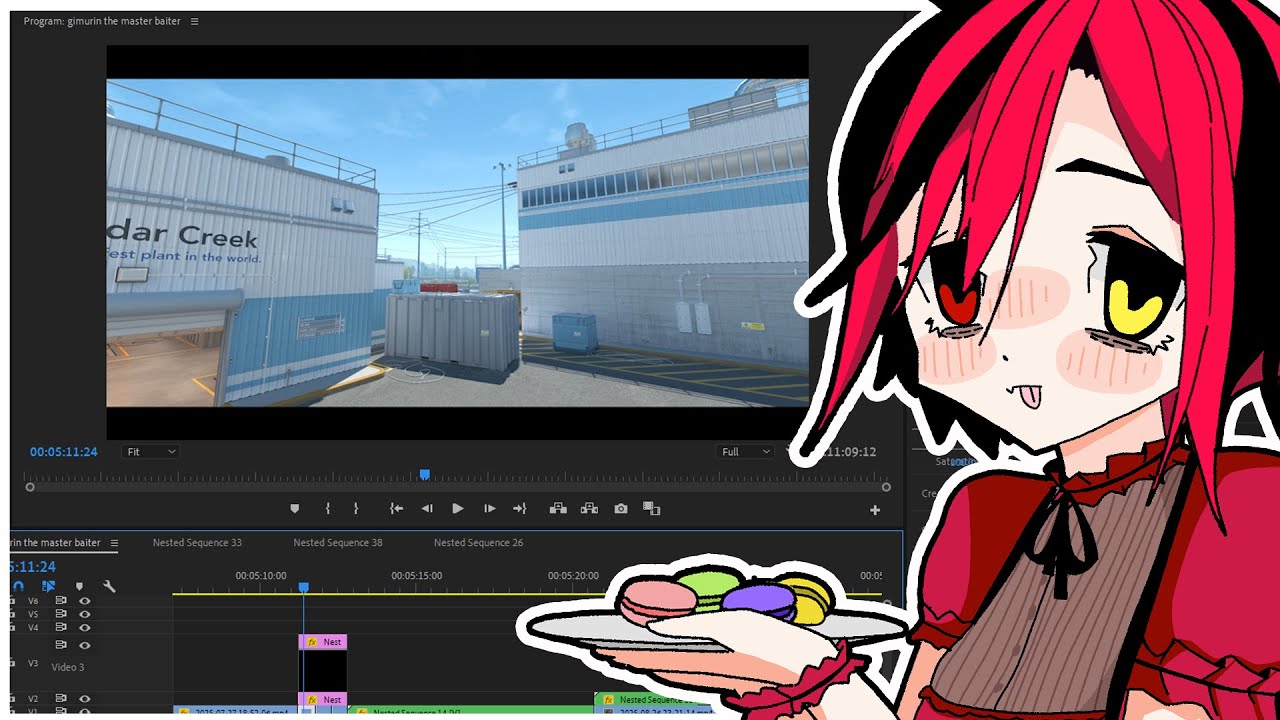Click the Program monitor title tab
This screenshot has height=720, width=1280.
tap(102, 21)
